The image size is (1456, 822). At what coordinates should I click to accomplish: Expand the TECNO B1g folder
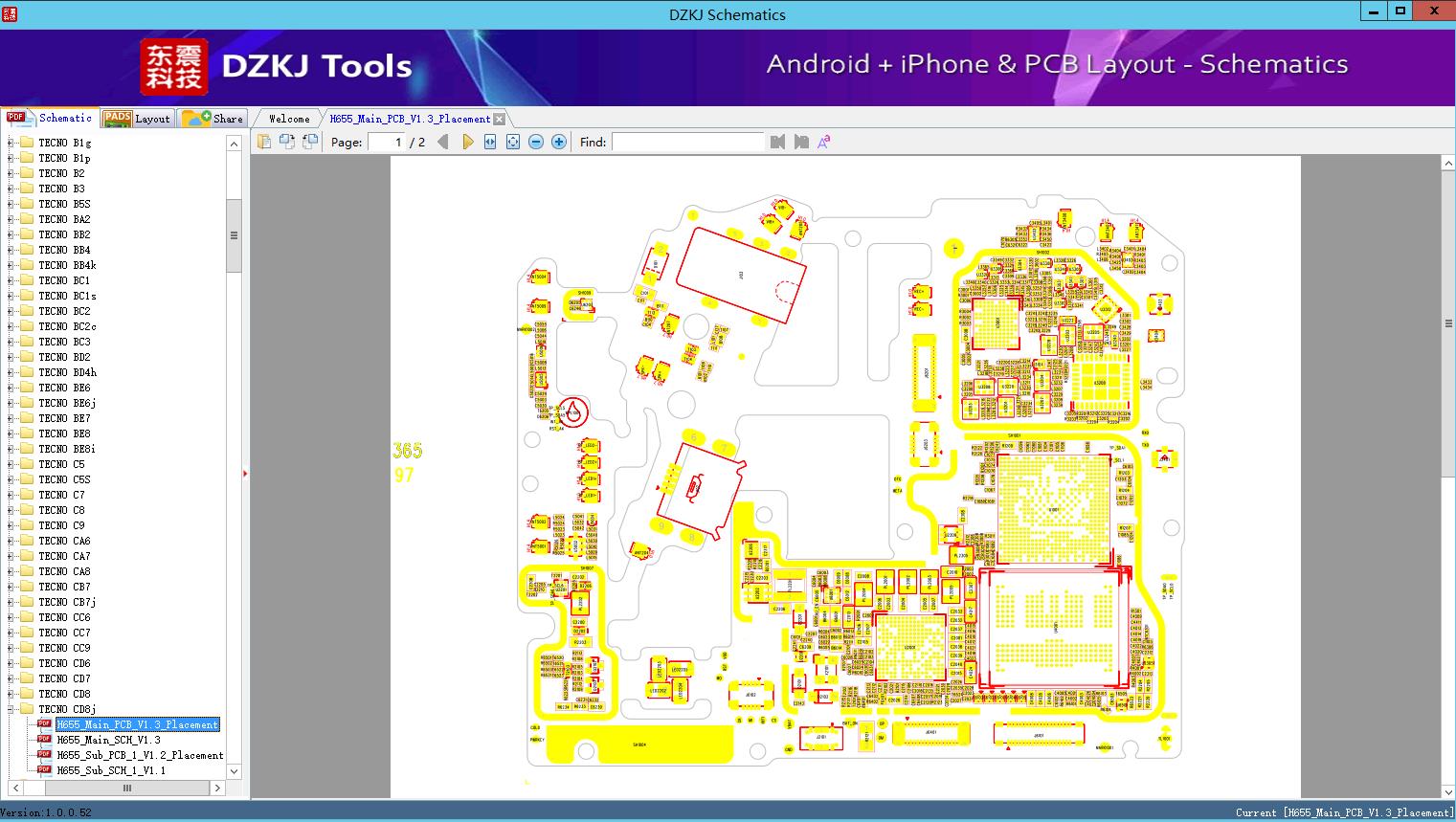point(11,143)
